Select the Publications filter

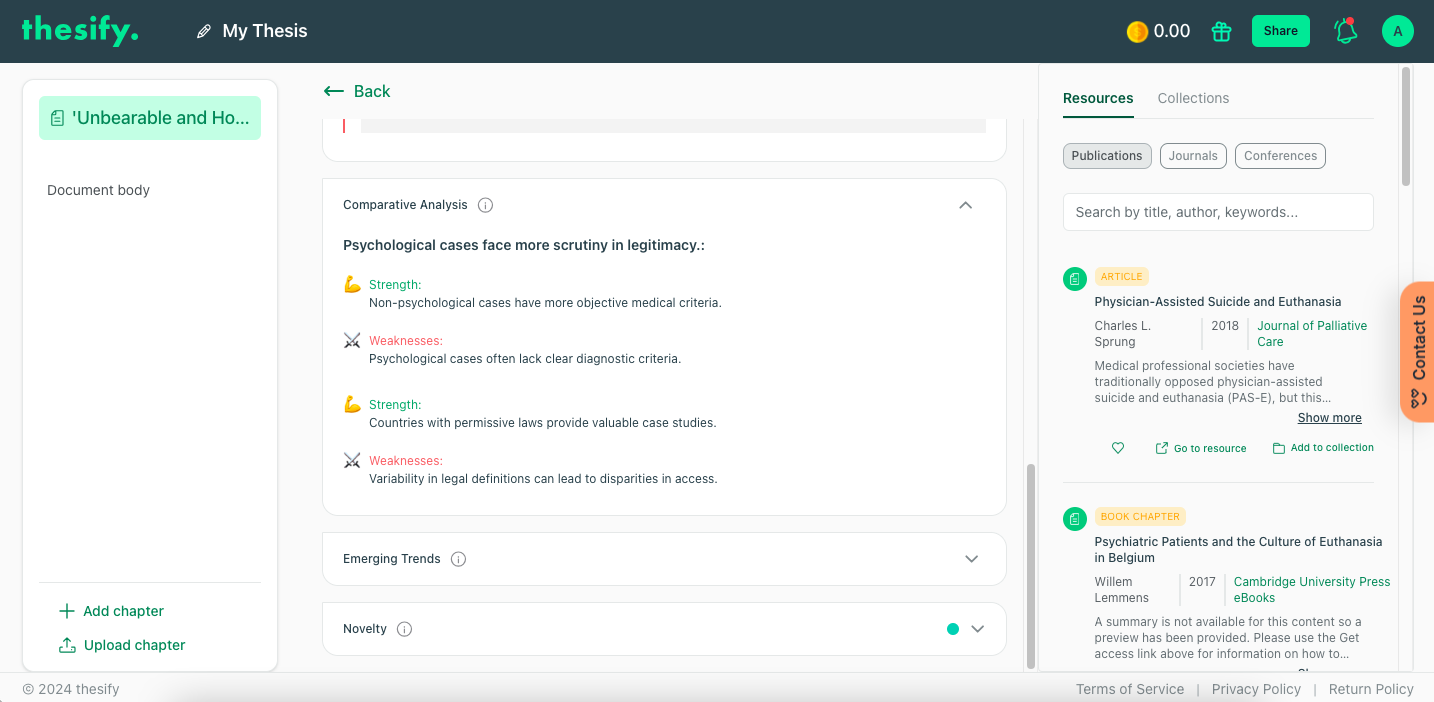1107,155
